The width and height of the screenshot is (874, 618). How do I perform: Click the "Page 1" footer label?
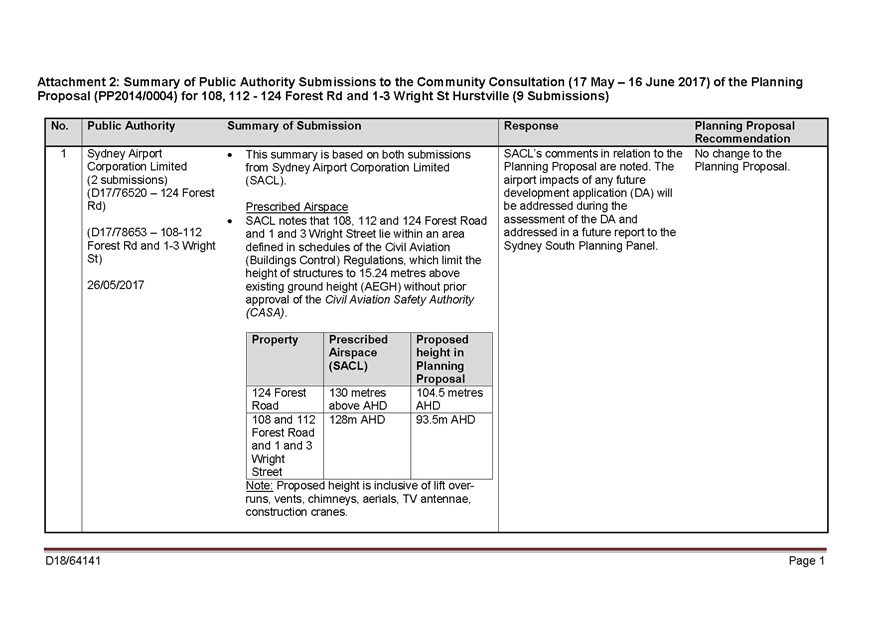tap(806, 562)
